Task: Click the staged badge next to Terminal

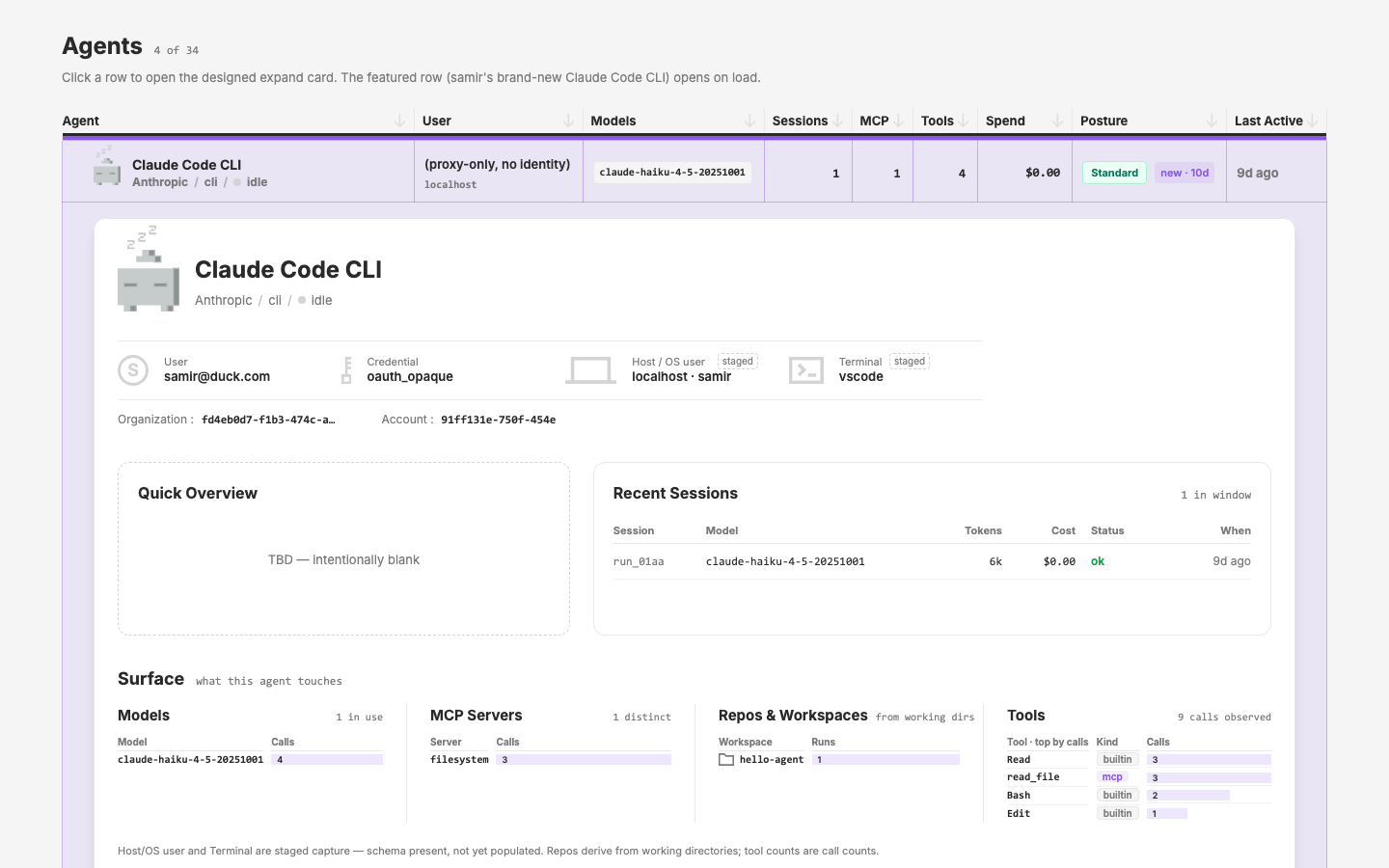Action: [910, 362]
